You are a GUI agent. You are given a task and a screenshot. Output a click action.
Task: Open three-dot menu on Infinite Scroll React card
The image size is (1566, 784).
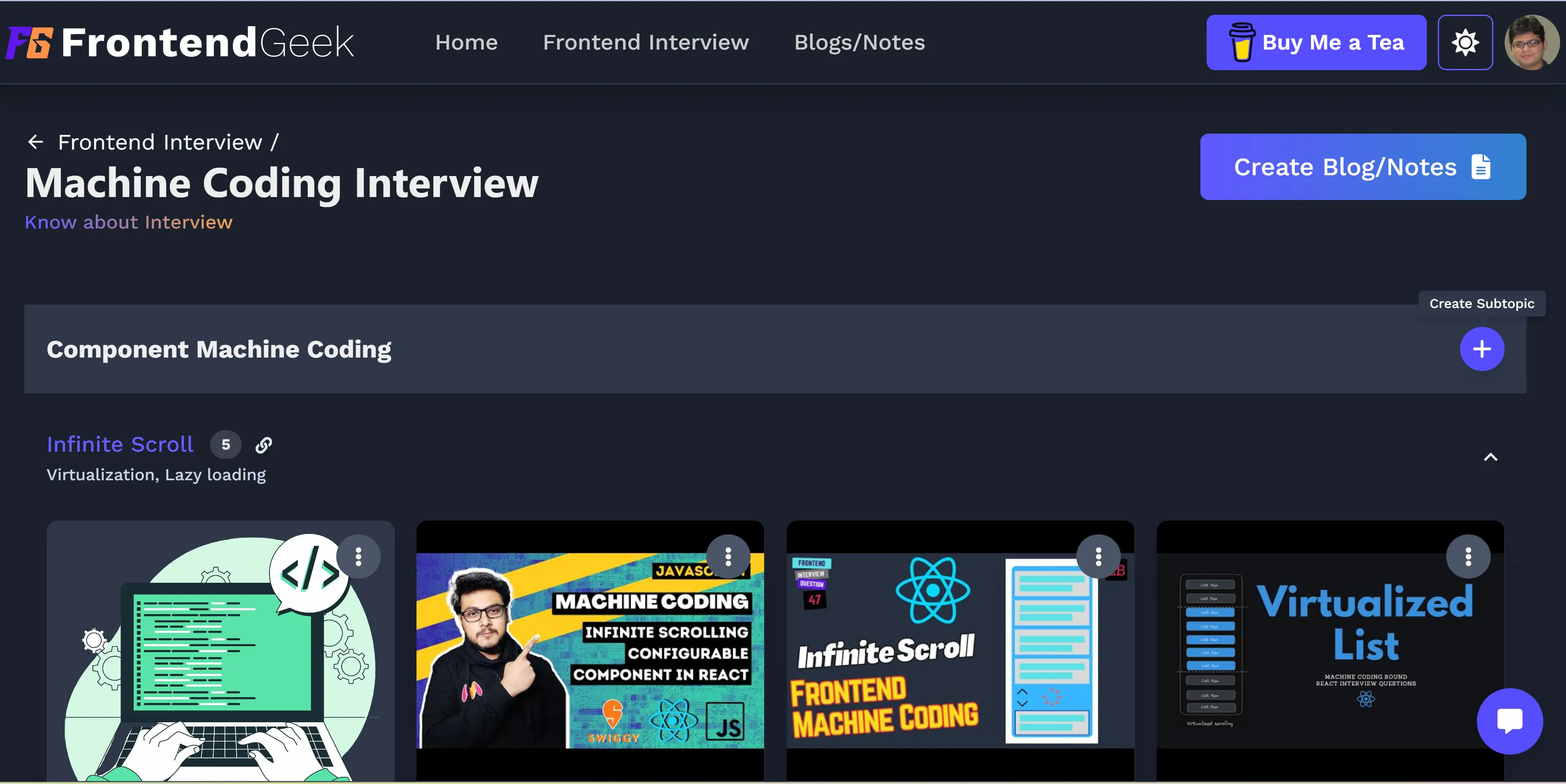click(1098, 556)
